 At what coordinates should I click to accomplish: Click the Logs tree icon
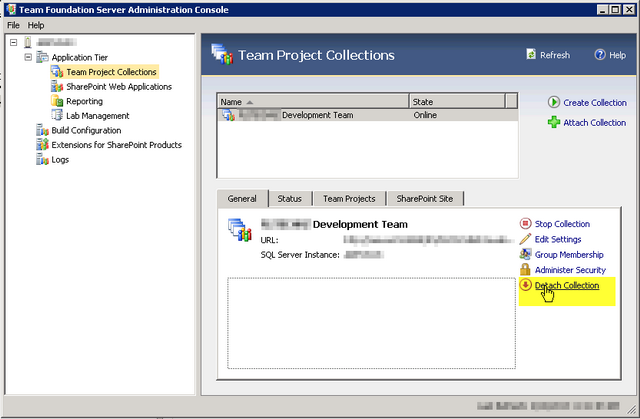pyautogui.click(x=42, y=160)
